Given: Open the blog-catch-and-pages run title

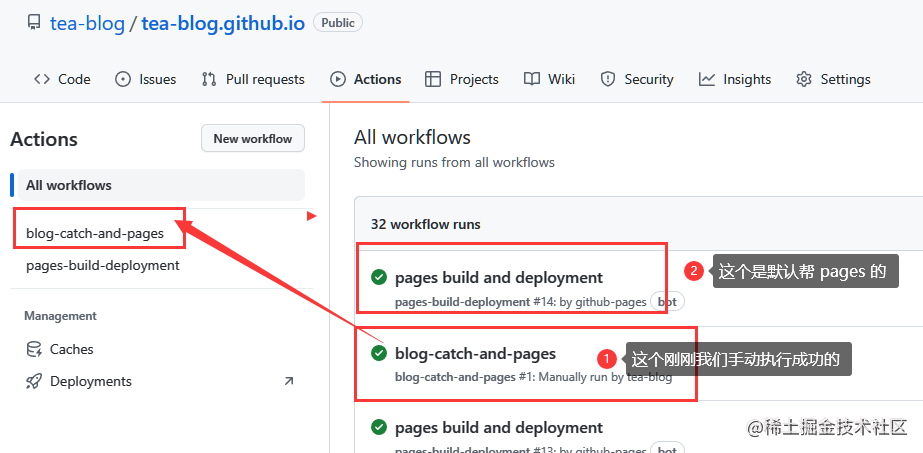Looking at the screenshot, I should point(476,354).
